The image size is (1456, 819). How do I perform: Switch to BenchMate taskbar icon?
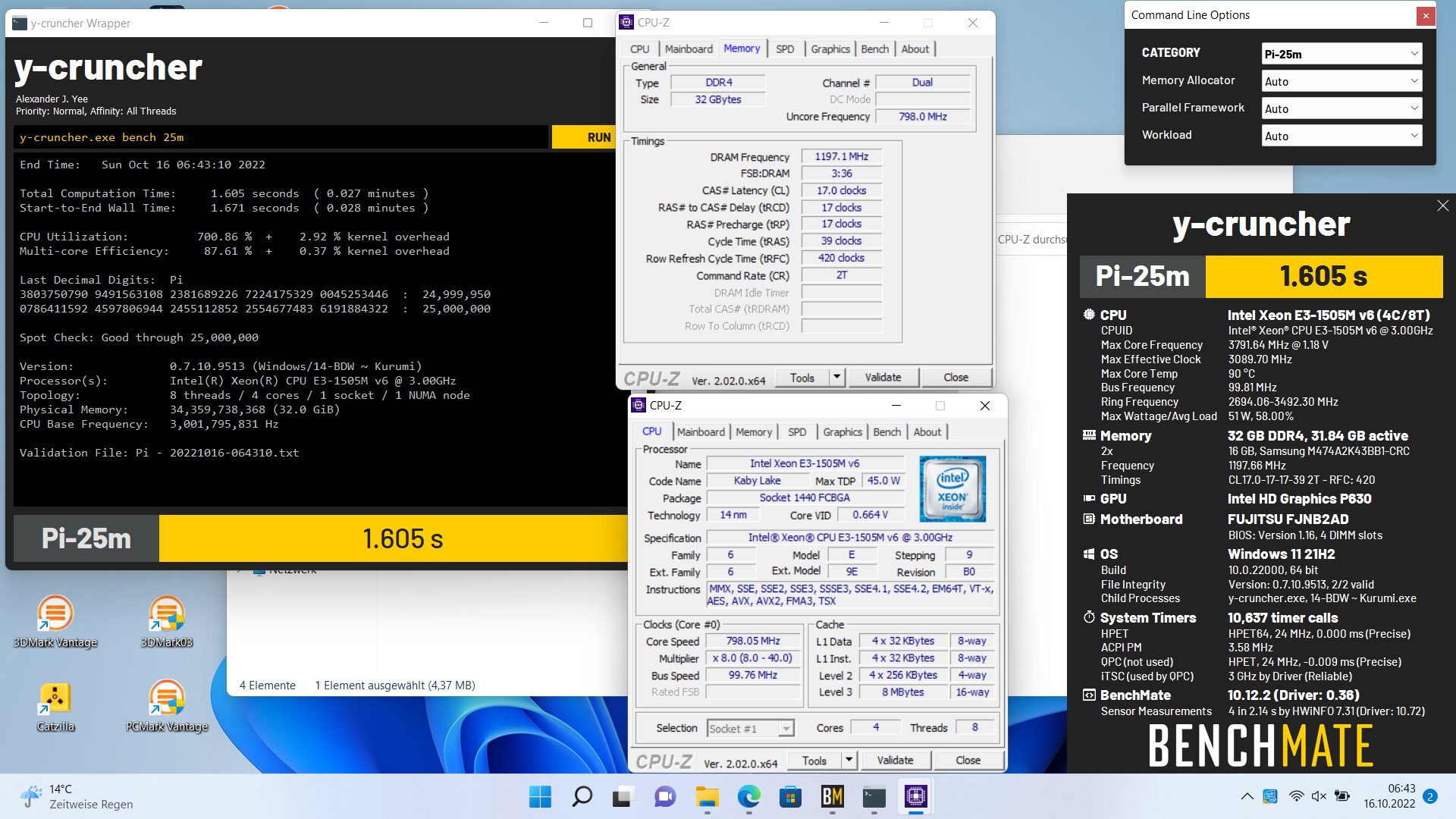tap(832, 796)
